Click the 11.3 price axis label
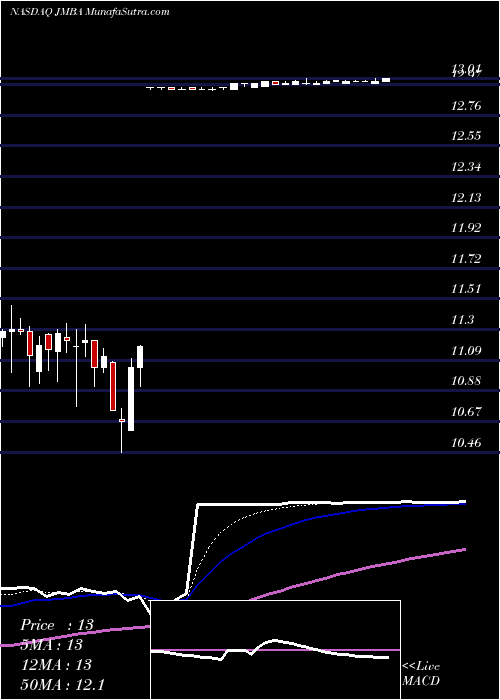Viewport: 500px width, 700px height. (462, 320)
